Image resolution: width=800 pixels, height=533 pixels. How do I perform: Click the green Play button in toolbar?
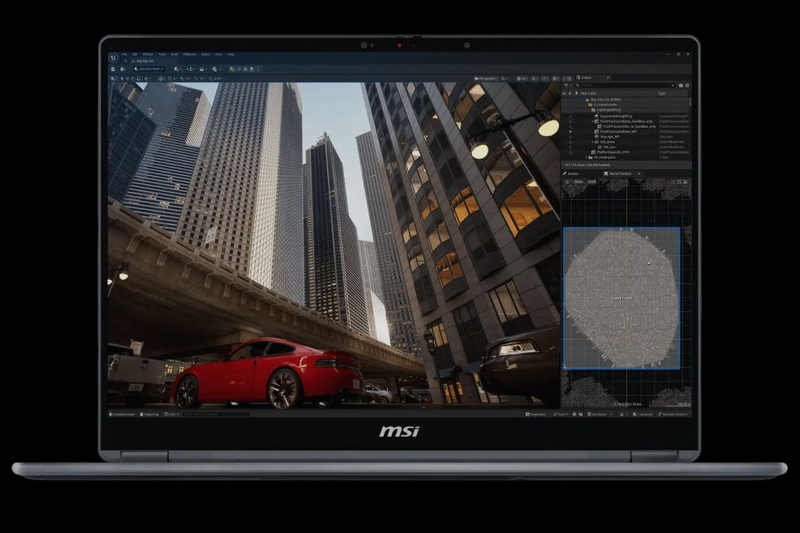pyautogui.click(x=232, y=69)
